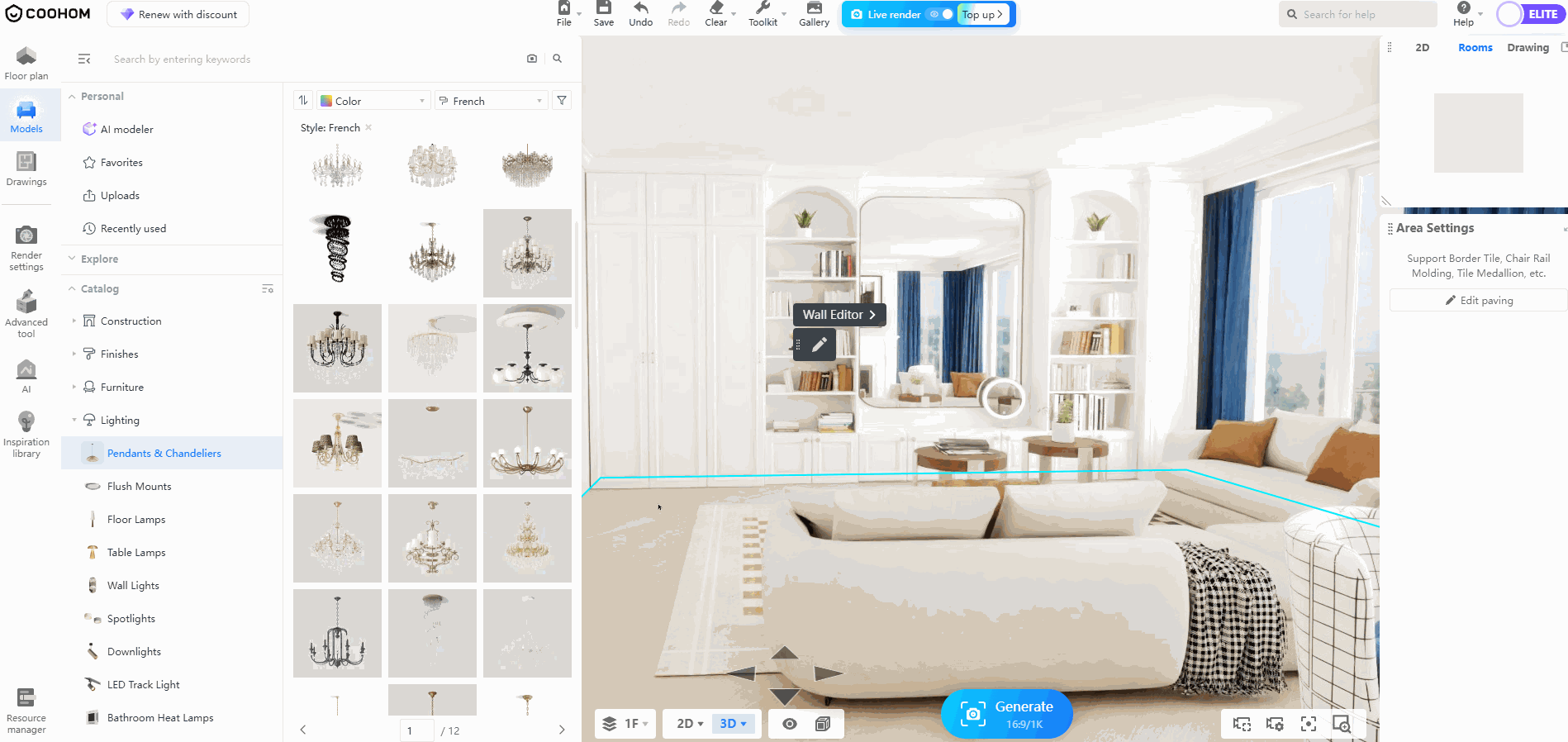Open the Floor plan sidebar tool

point(26,64)
